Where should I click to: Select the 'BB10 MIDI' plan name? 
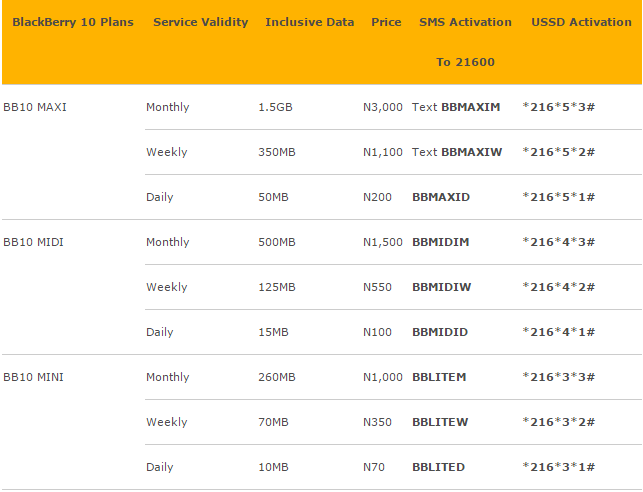pyautogui.click(x=33, y=242)
